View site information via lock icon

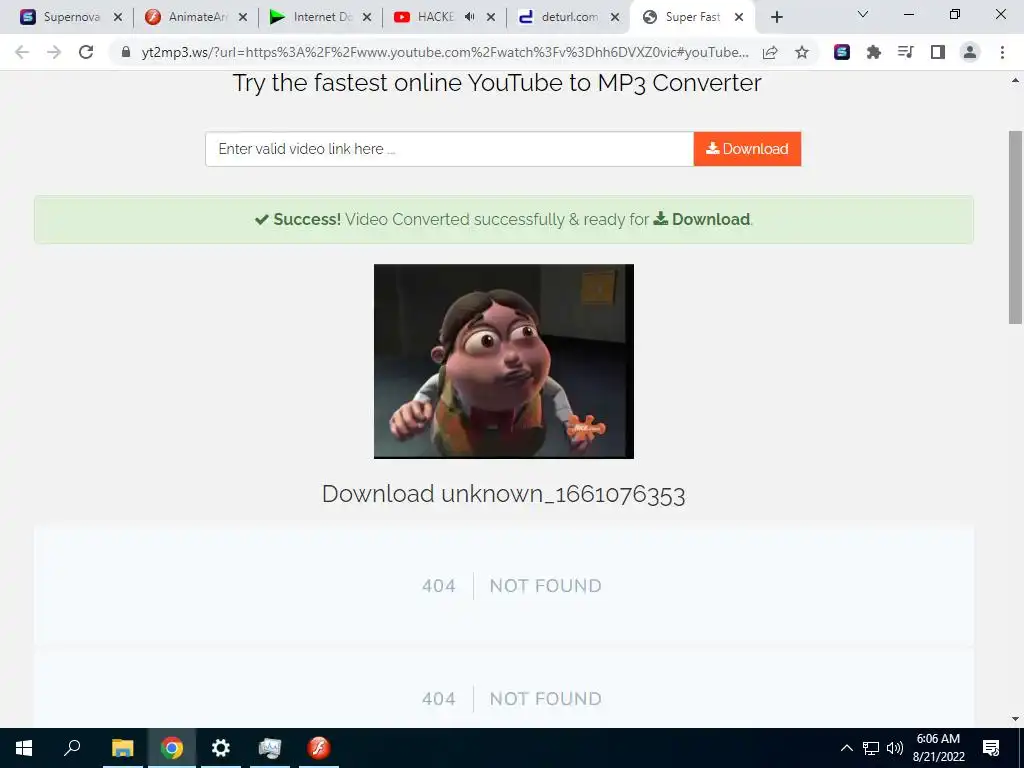126,52
